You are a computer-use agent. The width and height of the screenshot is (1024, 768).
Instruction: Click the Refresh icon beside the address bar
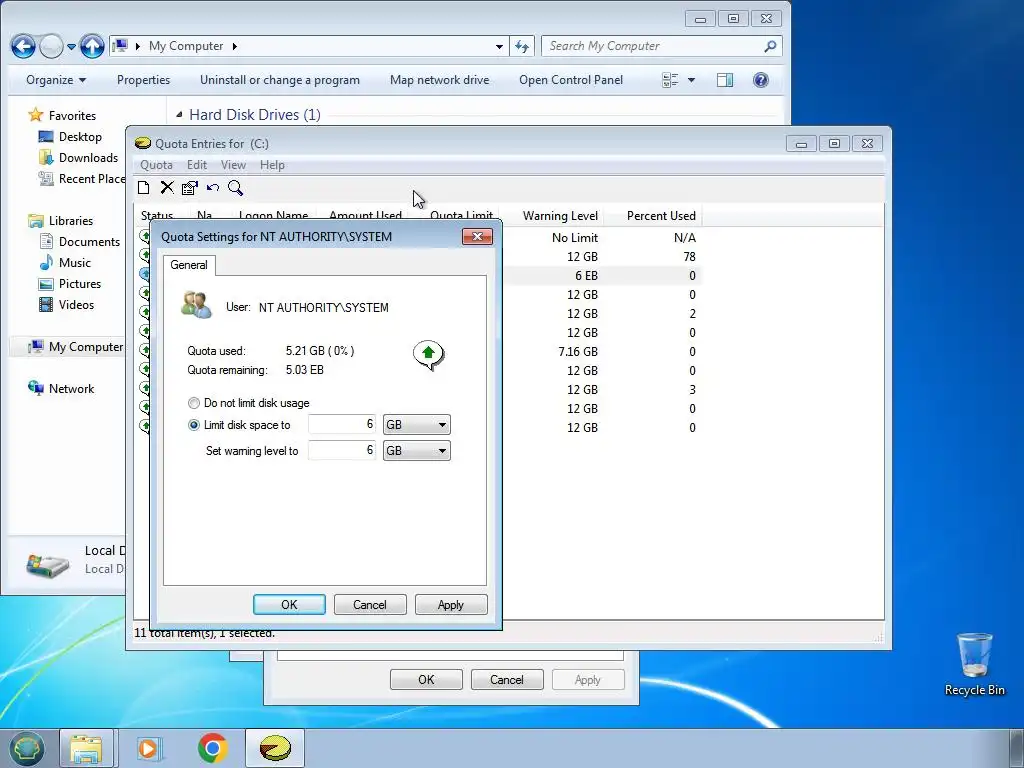point(522,46)
